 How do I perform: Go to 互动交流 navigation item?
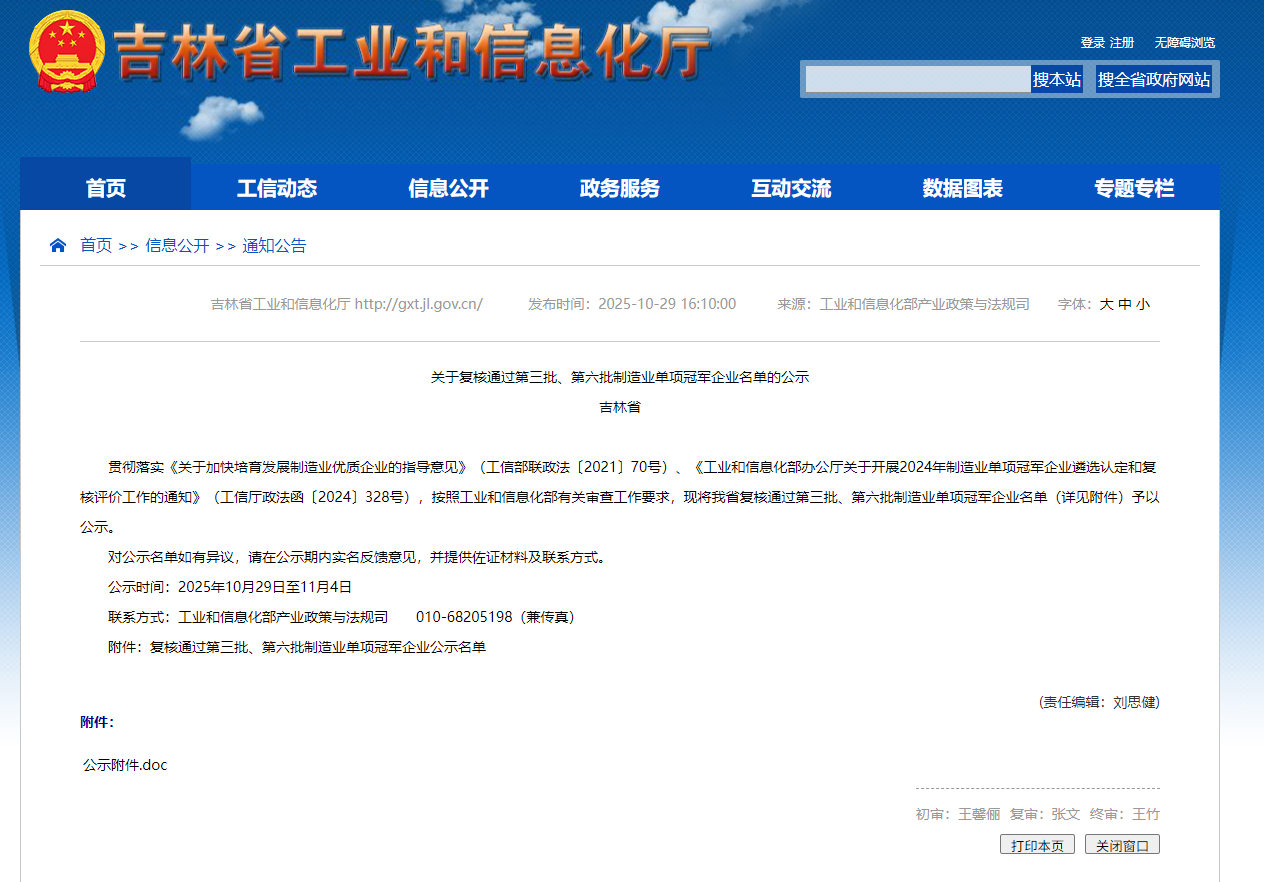790,186
